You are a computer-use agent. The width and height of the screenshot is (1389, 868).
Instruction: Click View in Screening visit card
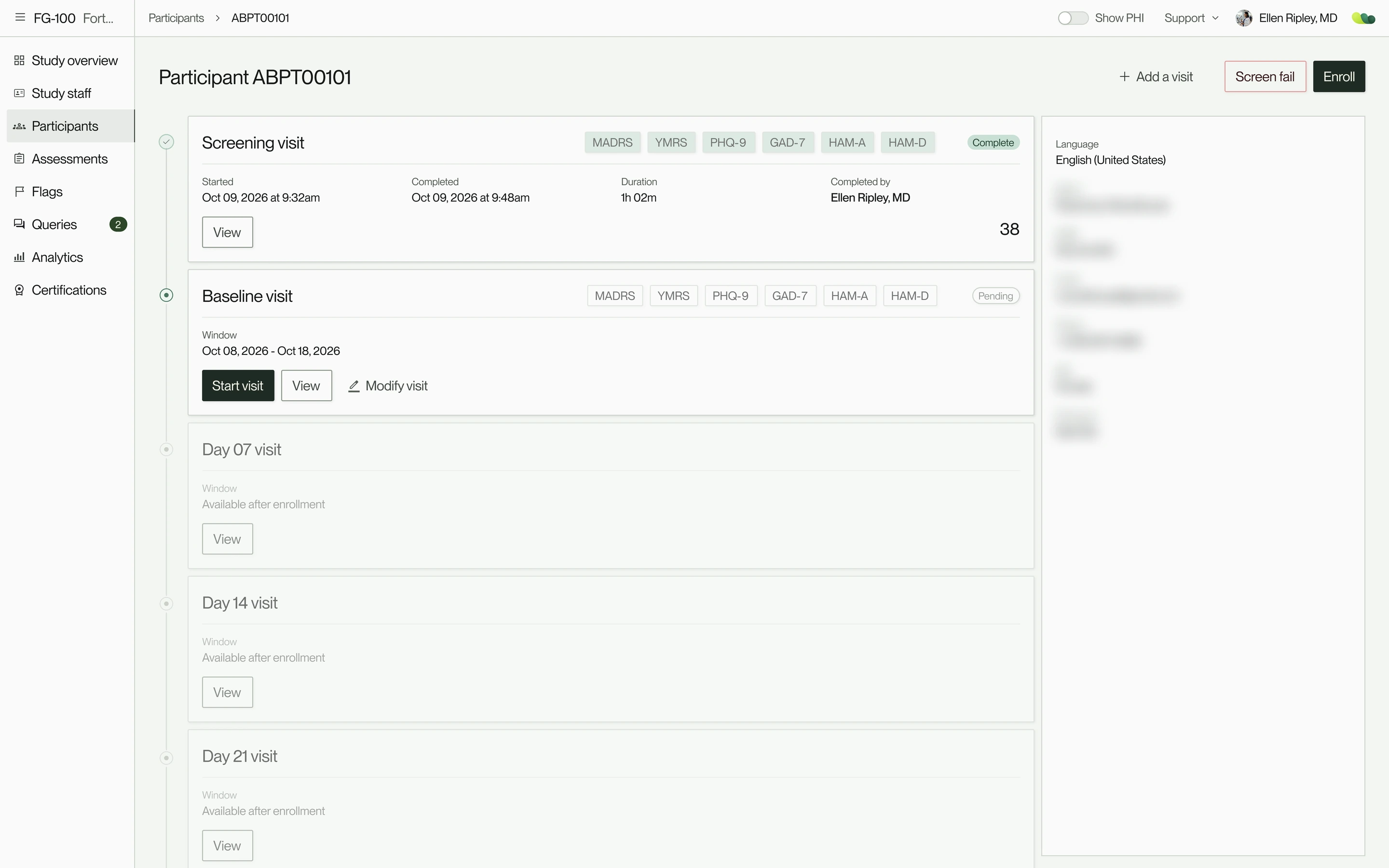coord(227,232)
